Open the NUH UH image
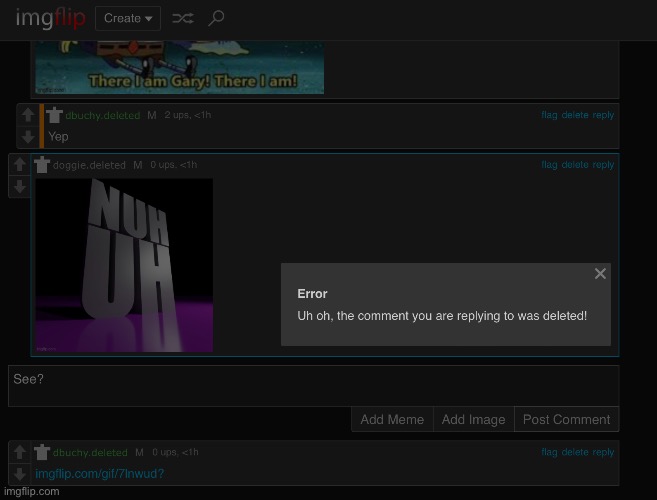This screenshot has height=500, width=657. [124, 265]
